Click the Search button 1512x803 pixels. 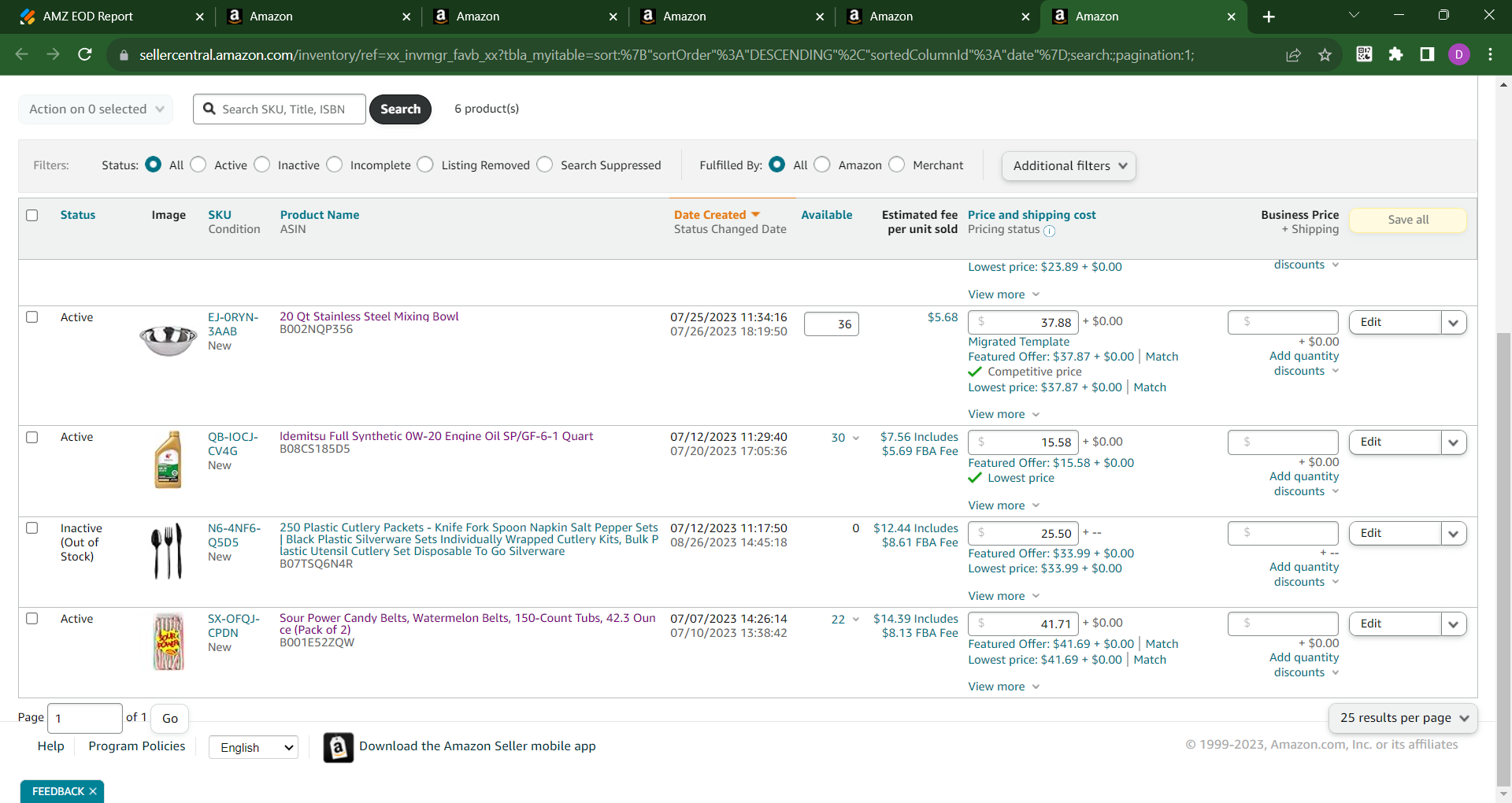pyautogui.click(x=400, y=109)
